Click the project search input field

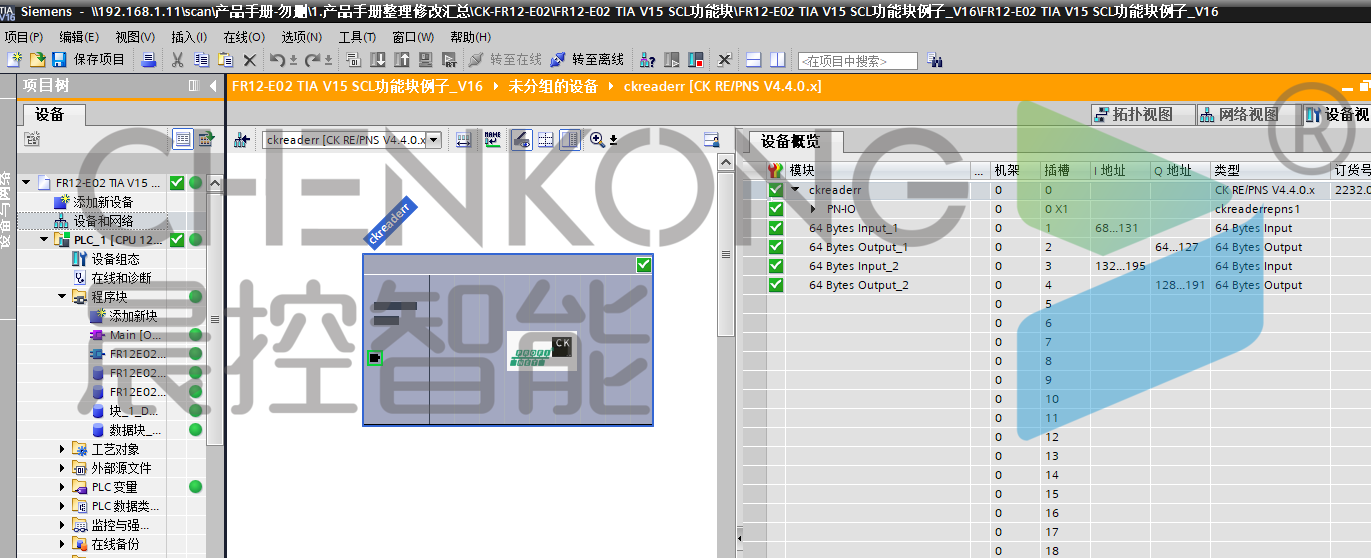point(857,61)
